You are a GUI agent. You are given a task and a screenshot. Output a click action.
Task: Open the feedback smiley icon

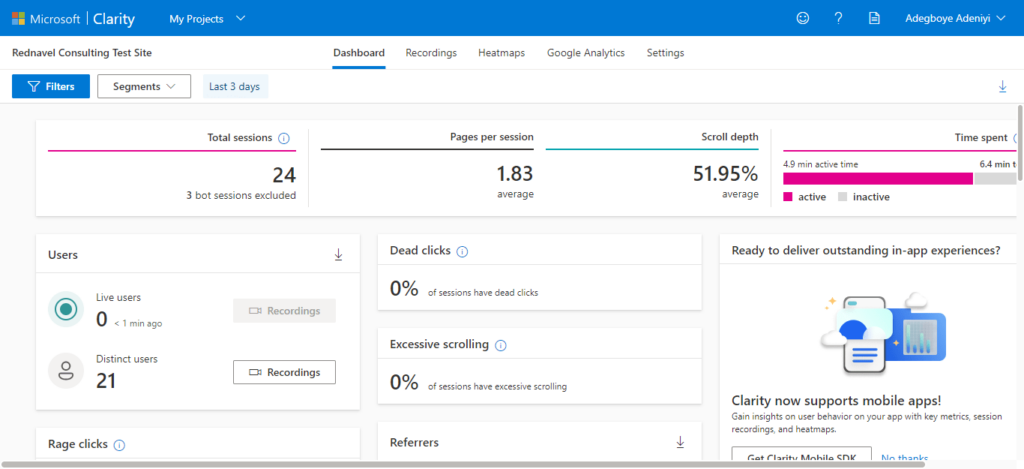(x=803, y=19)
